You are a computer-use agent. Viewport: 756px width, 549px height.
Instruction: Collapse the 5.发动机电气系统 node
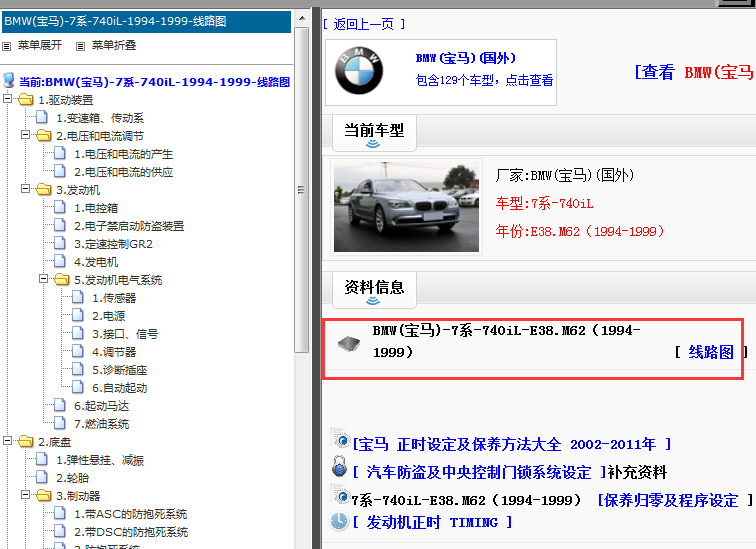[43, 279]
